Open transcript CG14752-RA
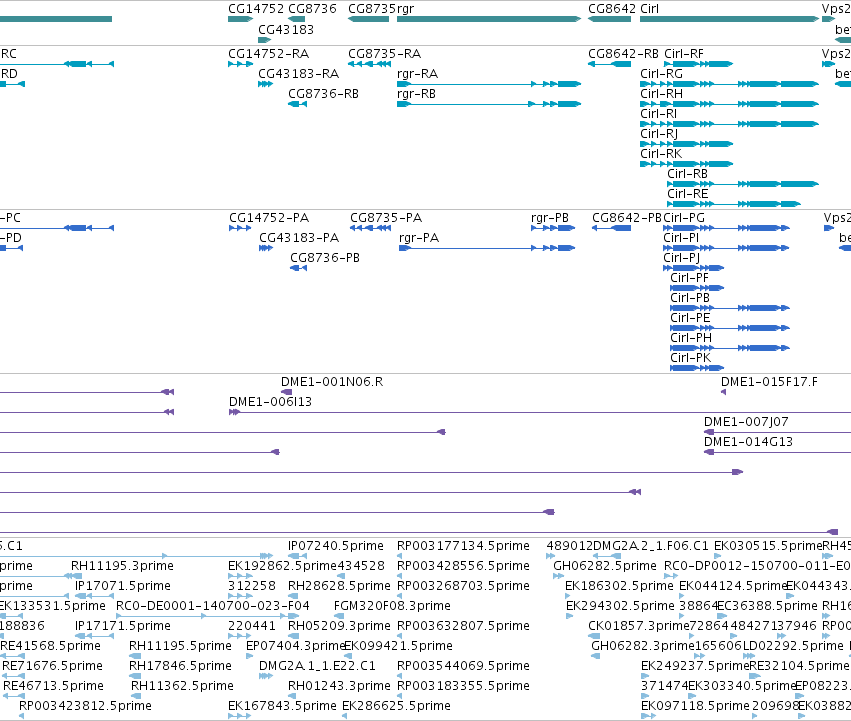 269,54
